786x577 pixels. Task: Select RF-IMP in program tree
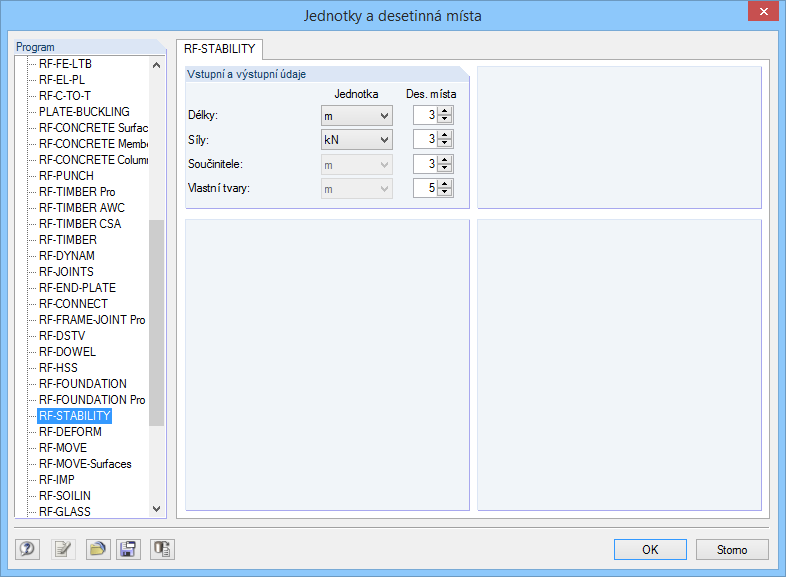57,480
